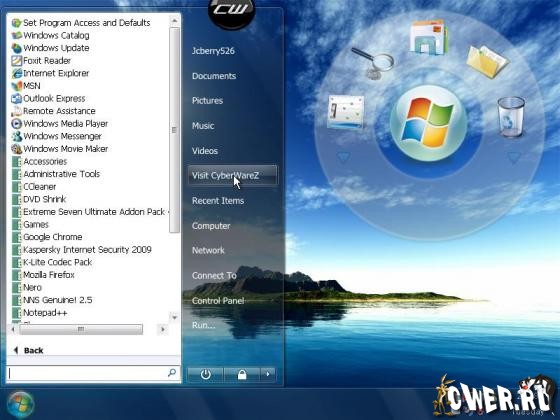Launch Windows Update
The width and height of the screenshot is (560, 420).
[50, 48]
